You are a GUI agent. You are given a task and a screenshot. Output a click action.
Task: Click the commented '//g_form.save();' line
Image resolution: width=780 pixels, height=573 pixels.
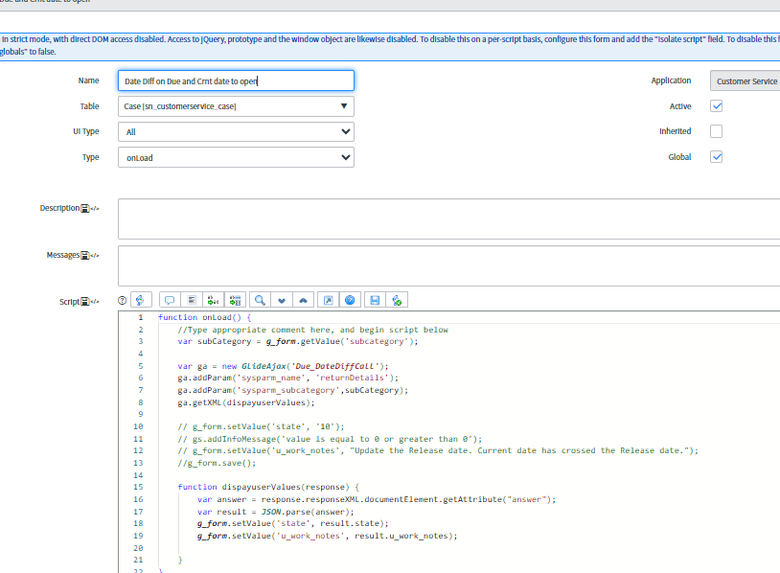(217, 463)
